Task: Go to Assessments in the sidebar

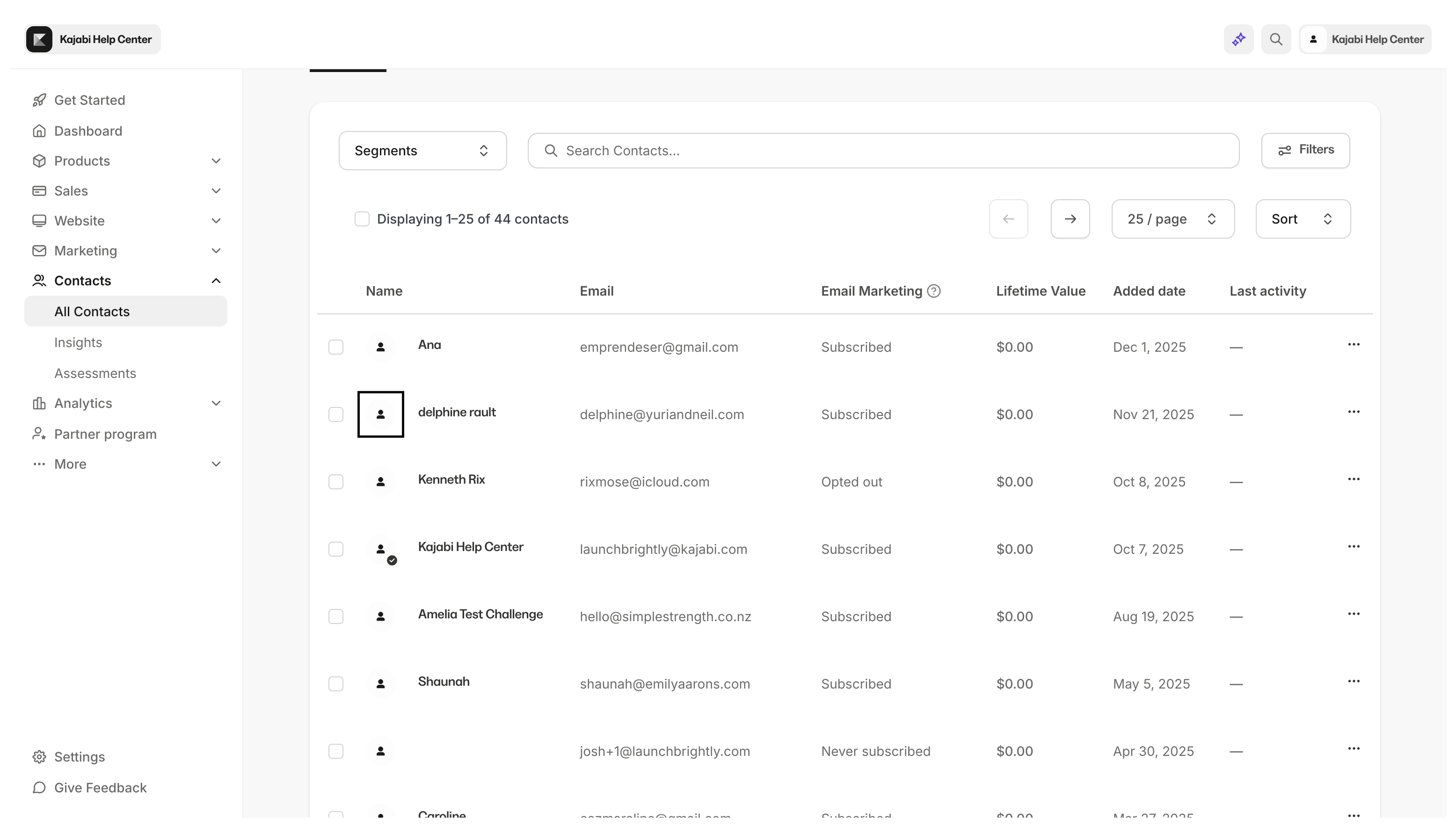Action: [95, 373]
